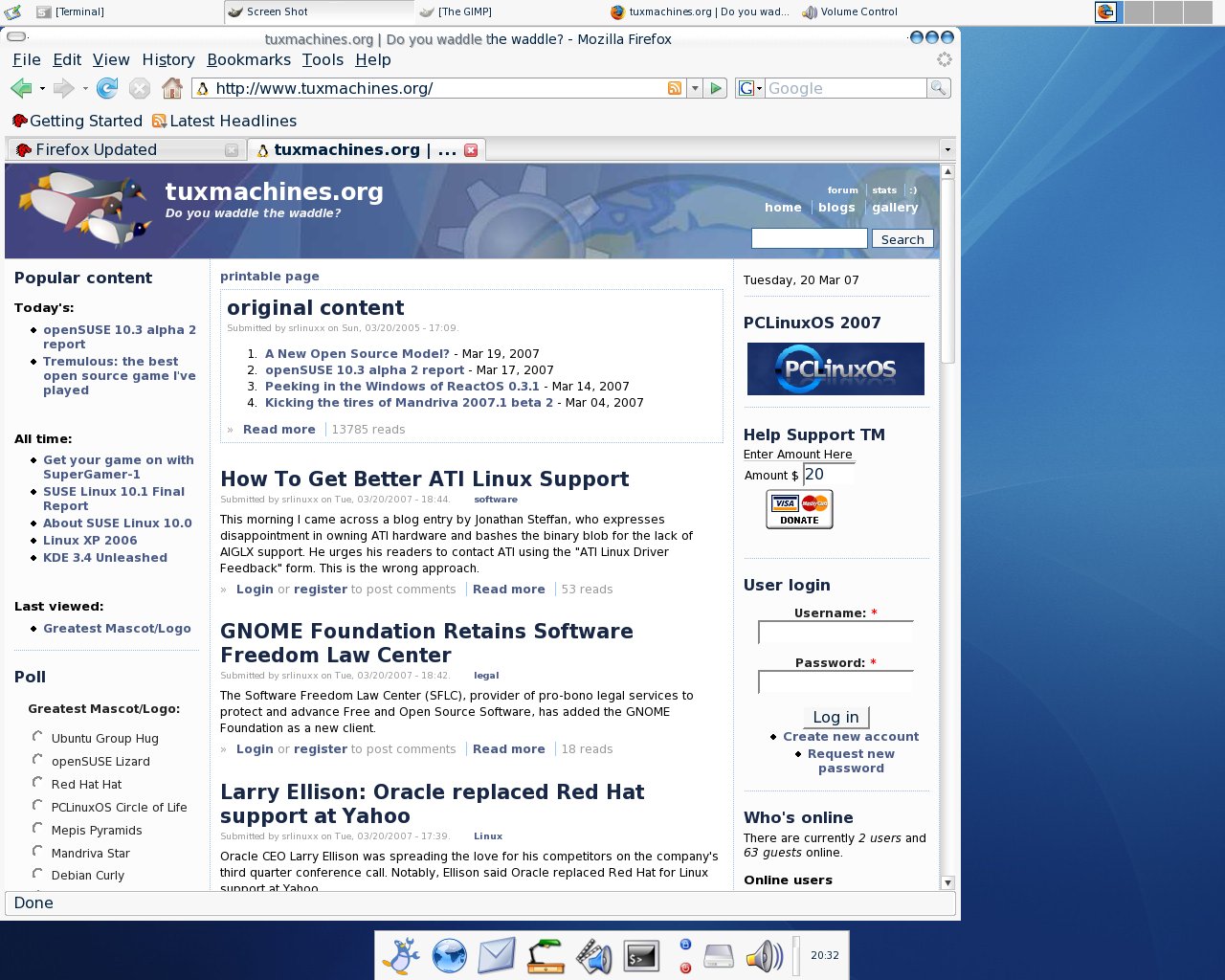
Task: Click the volume speaker panel icon
Action: click(765, 955)
